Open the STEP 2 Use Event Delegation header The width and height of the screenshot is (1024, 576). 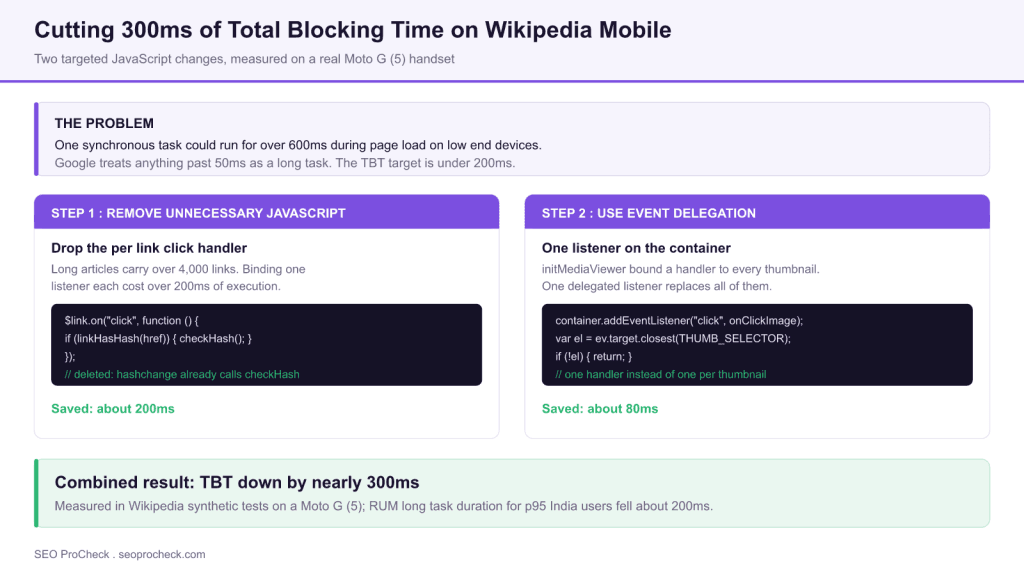757,212
